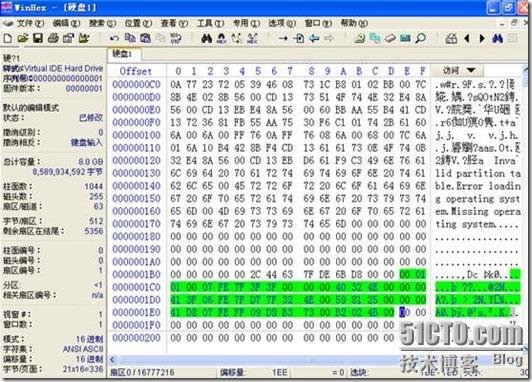This screenshot has width=532, height=382.
Task: Click the Copy block icon
Action: pos(130,38)
